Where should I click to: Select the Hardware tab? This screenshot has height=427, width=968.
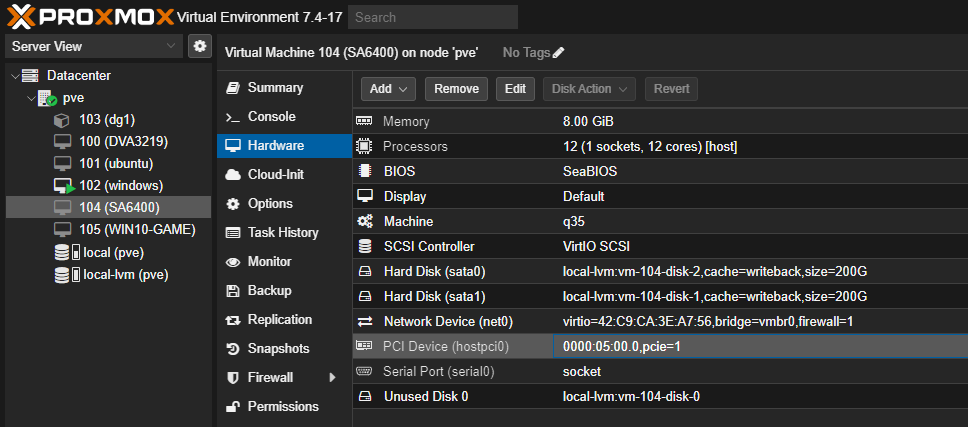pos(284,146)
